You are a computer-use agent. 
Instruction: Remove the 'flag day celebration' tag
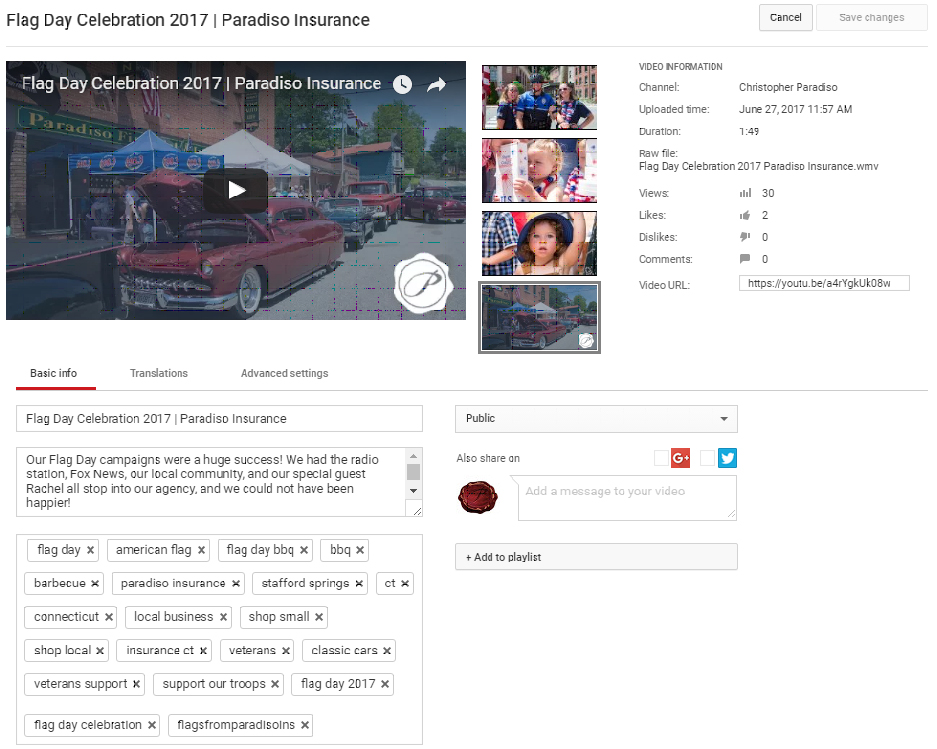(152, 725)
